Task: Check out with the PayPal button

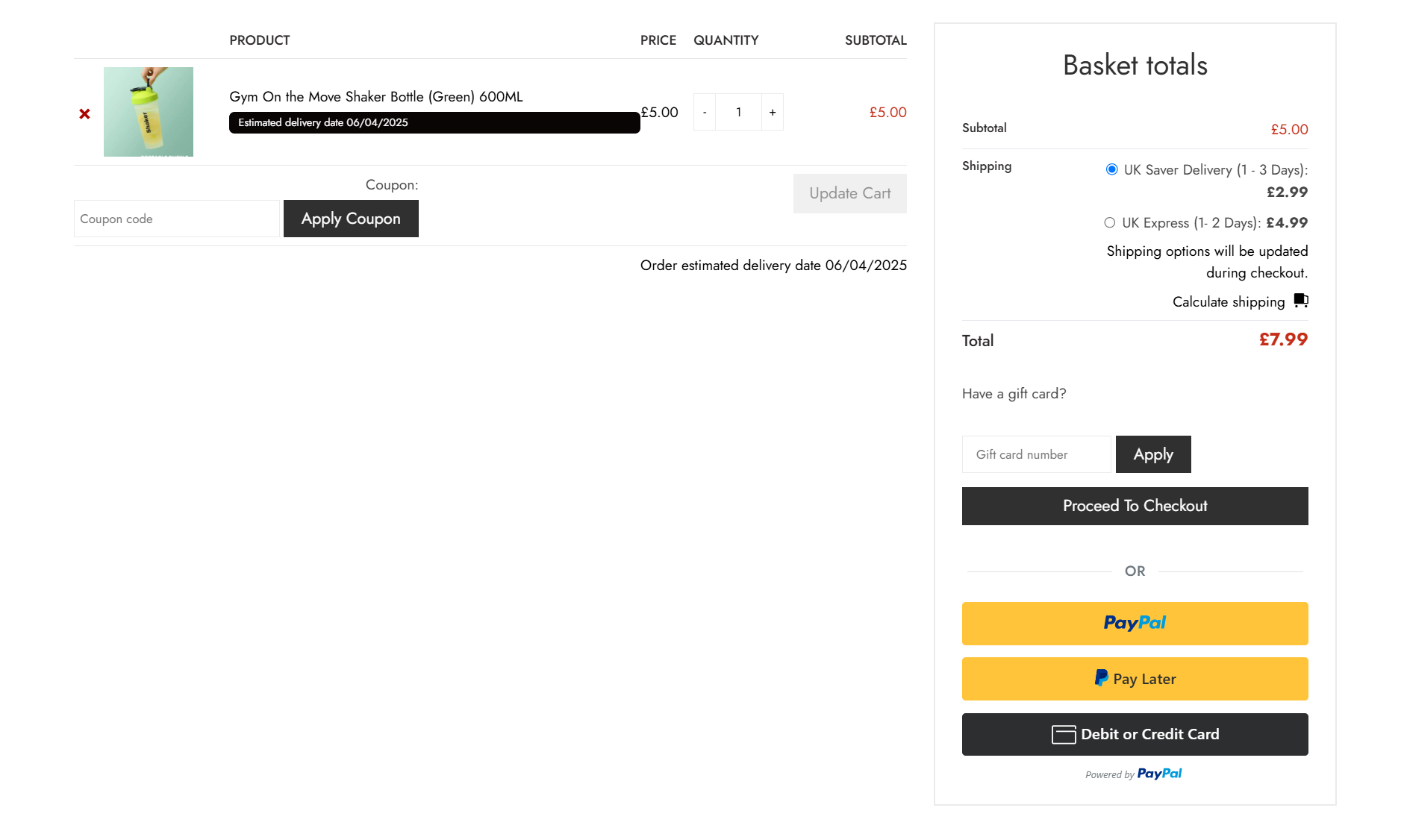Action: 1135,624
